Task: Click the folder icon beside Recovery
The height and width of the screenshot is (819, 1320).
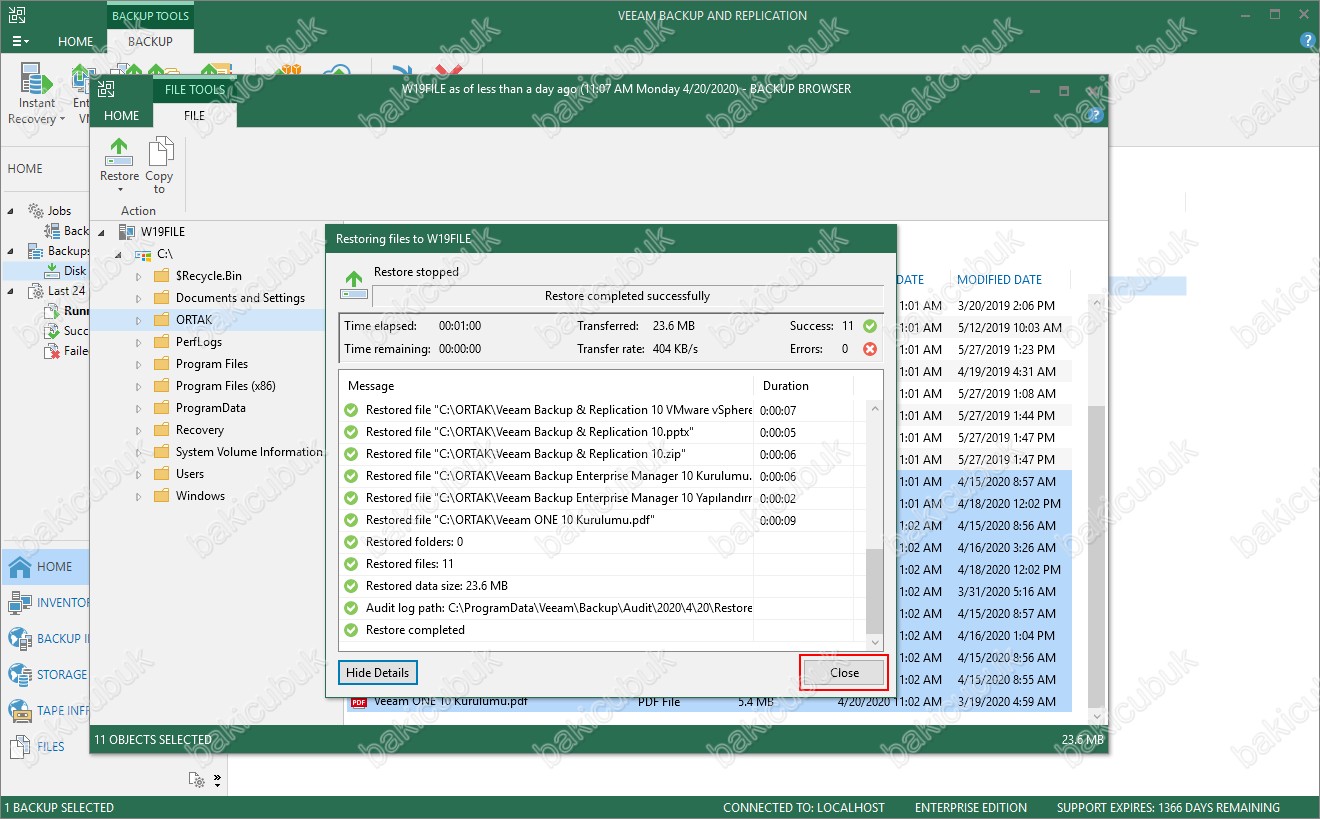Action: click(x=161, y=430)
